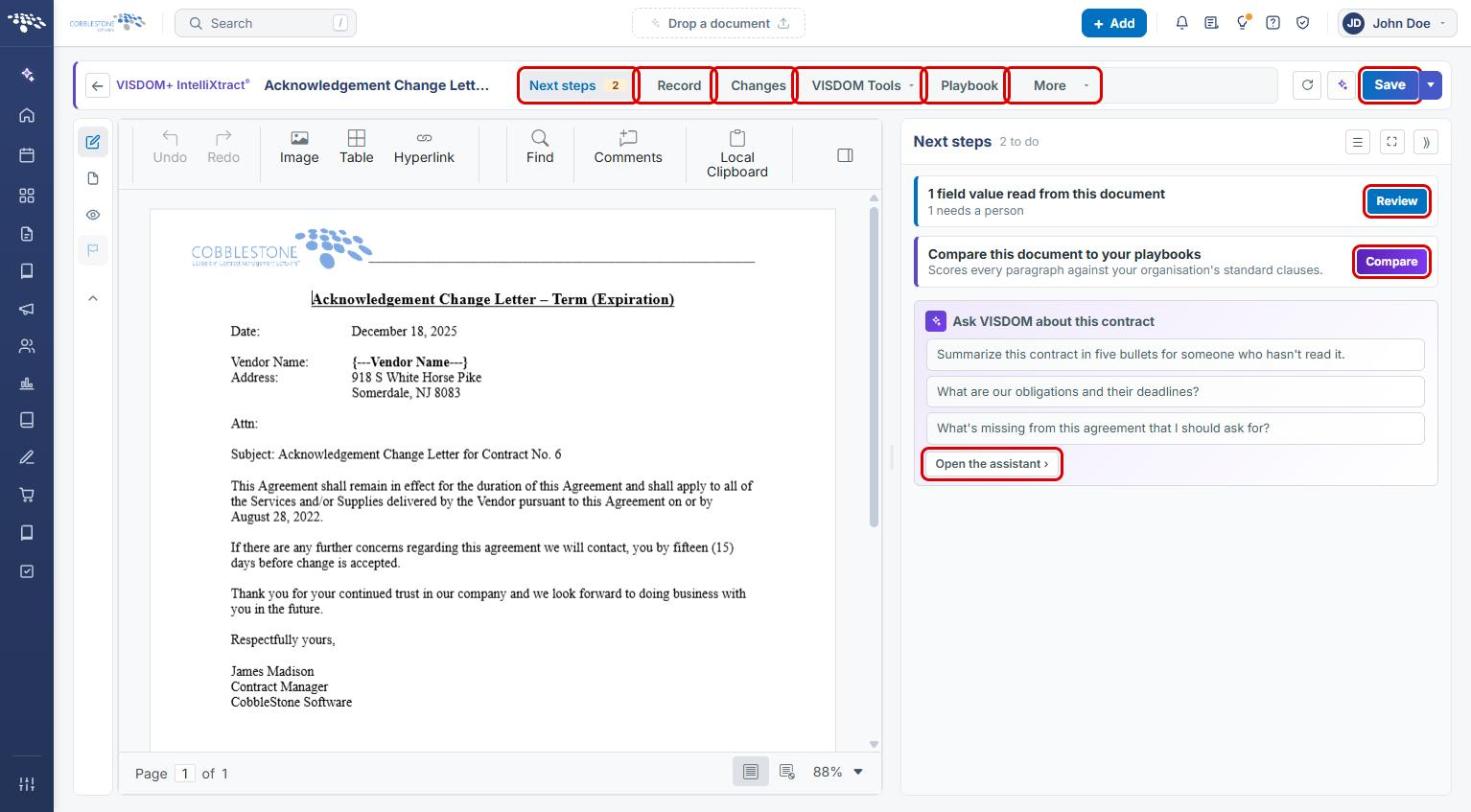Select the Next steps tab

point(577,85)
